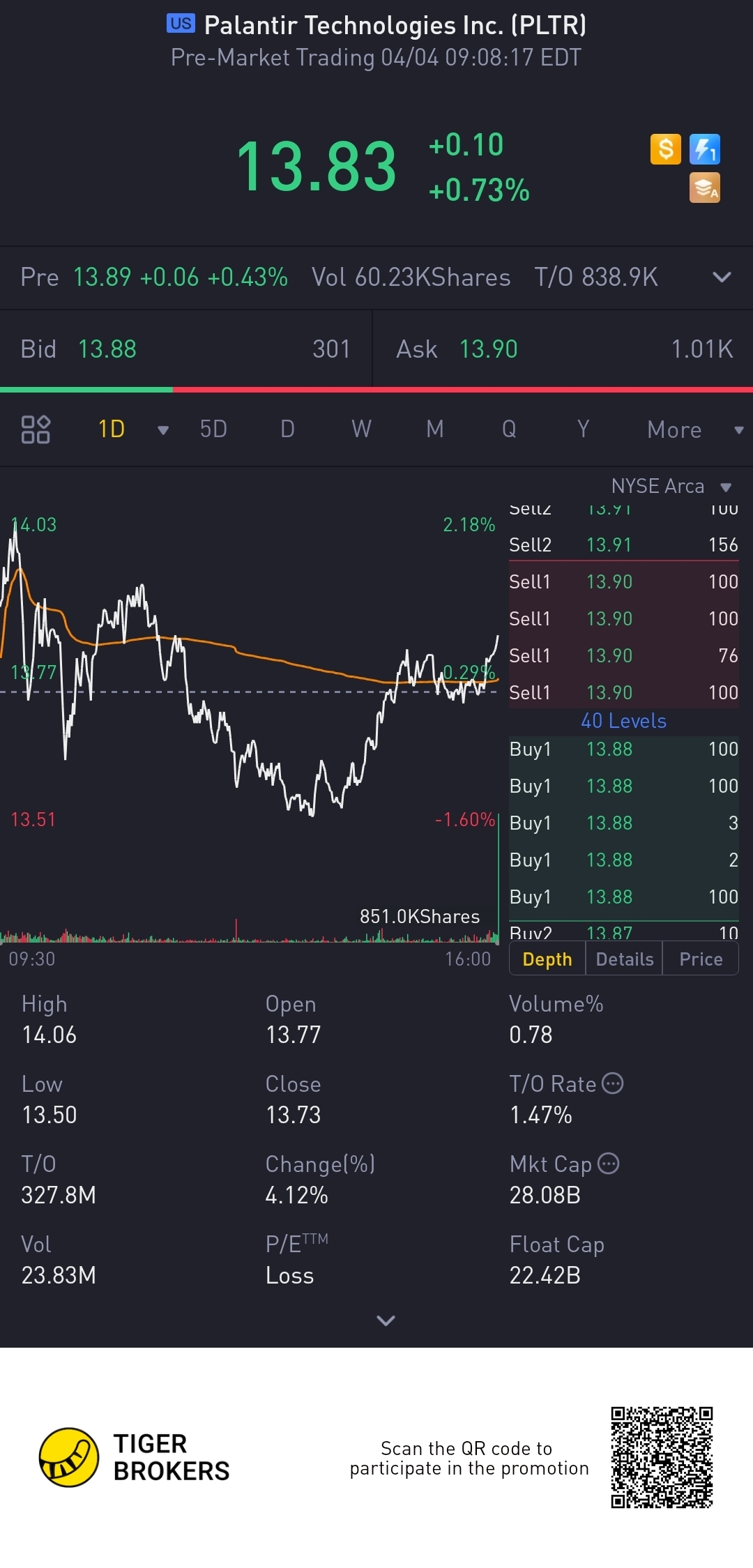Tap the 14.03 chart high label
The height and width of the screenshot is (1568, 753).
pyautogui.click(x=33, y=524)
